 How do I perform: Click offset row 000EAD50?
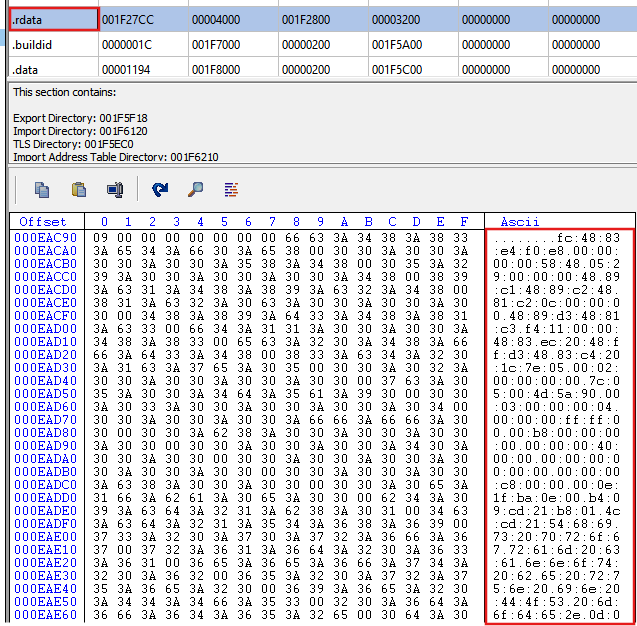click(46, 394)
